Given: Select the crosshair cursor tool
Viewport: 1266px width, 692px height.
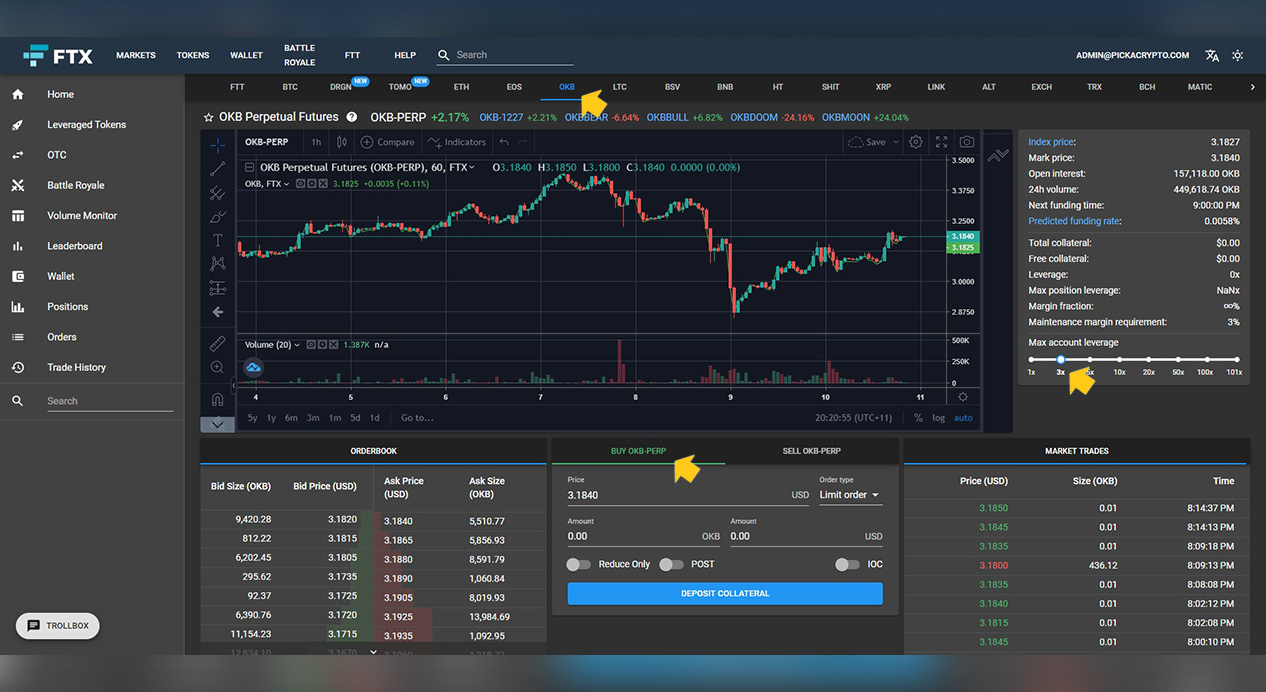Looking at the screenshot, I should (218, 144).
